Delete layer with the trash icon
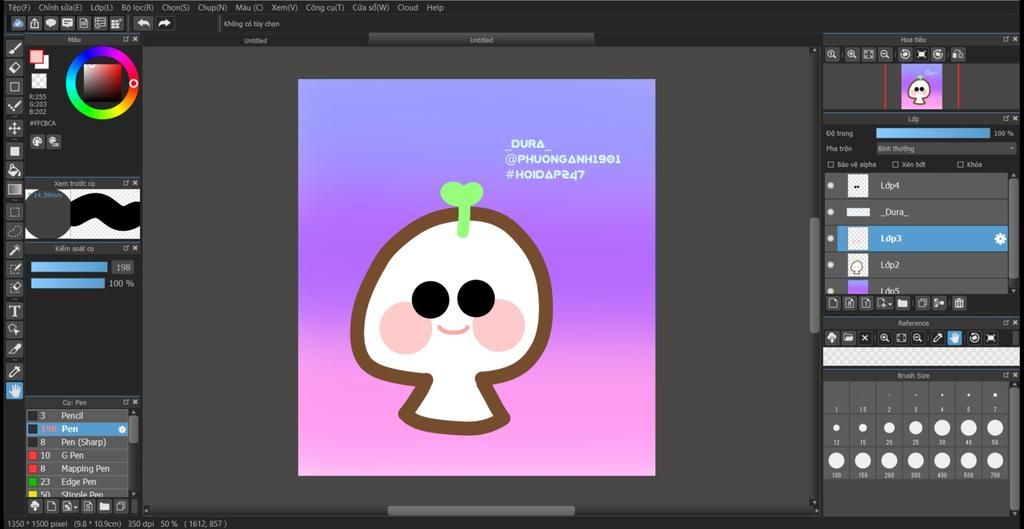The image size is (1024, 529). point(959,303)
